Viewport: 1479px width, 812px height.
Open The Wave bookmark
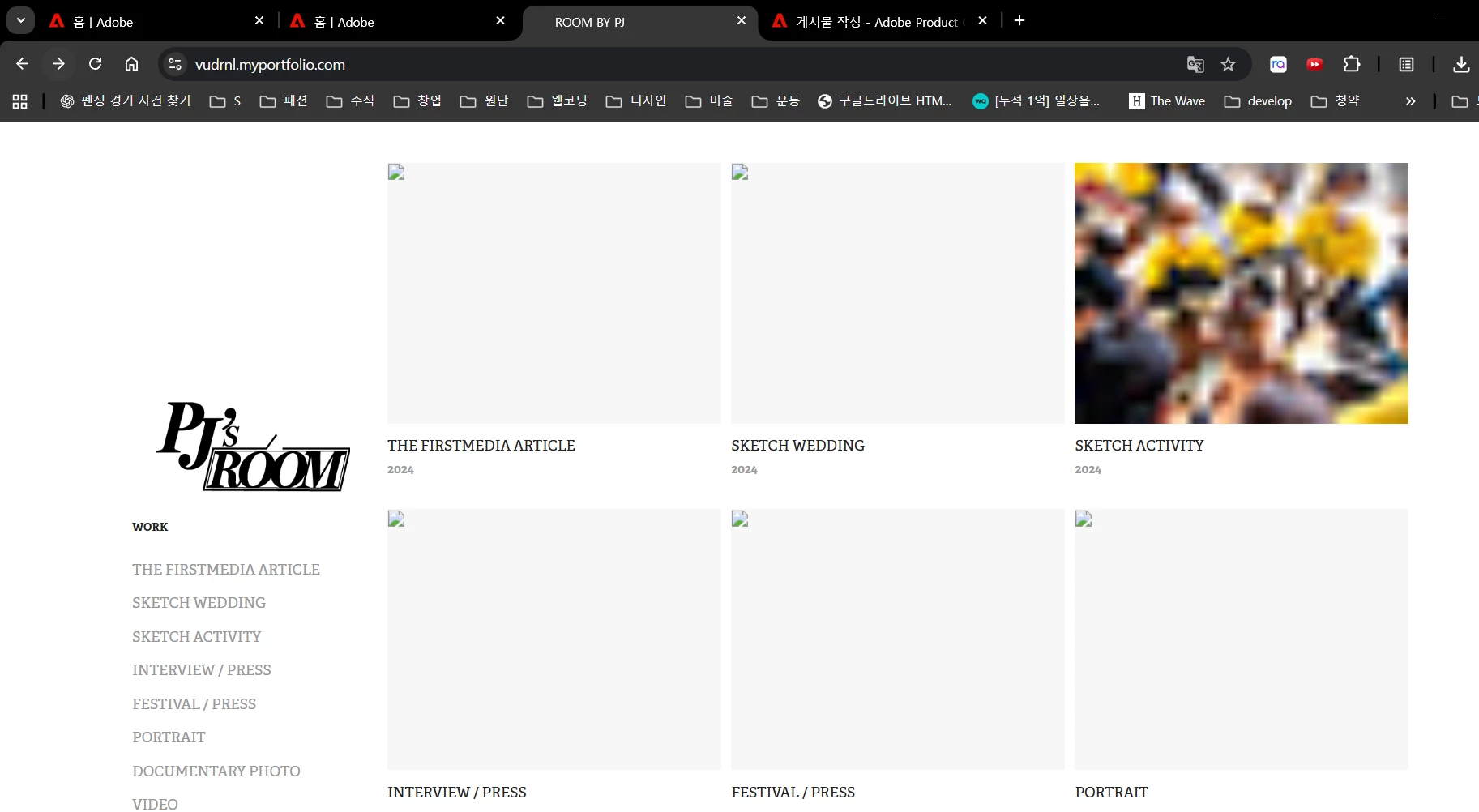[1167, 100]
